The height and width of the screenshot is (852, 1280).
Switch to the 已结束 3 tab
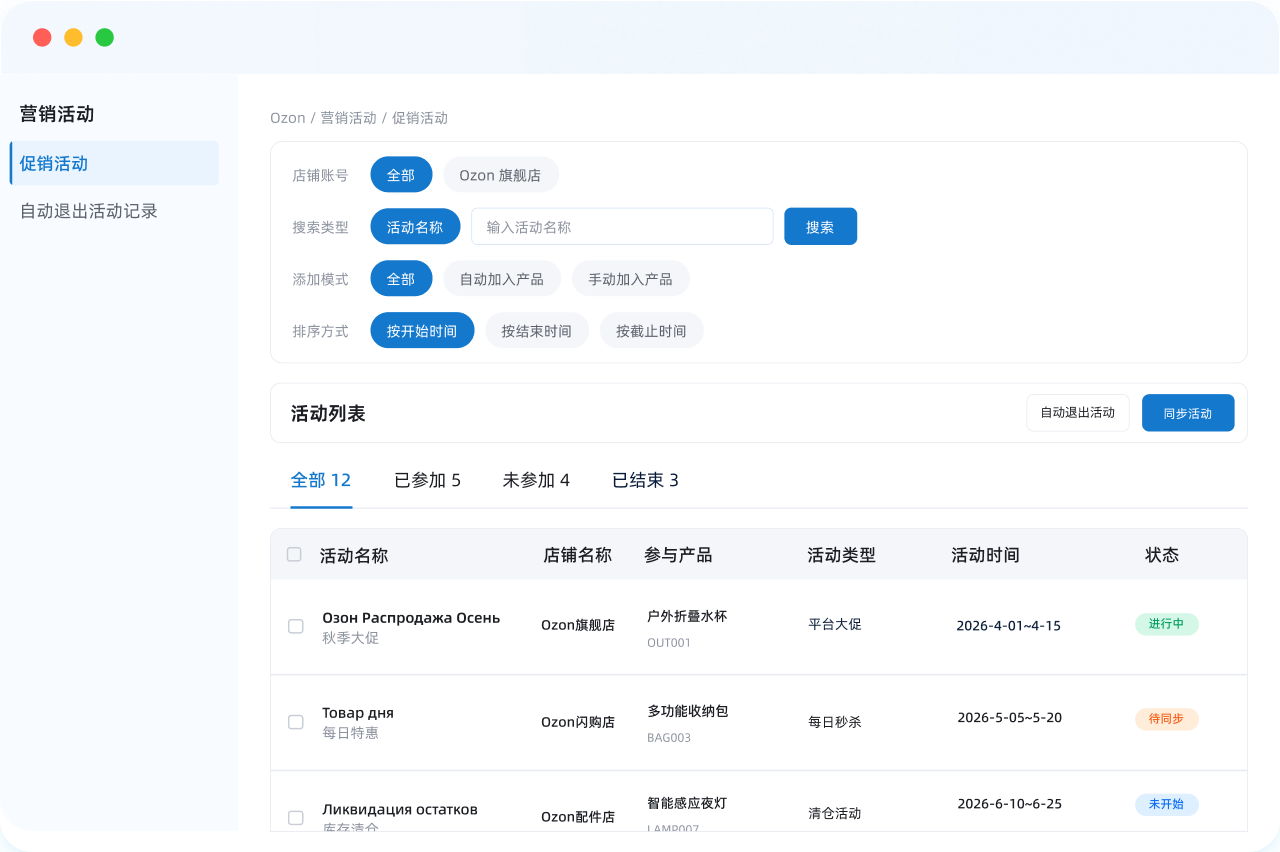645,480
